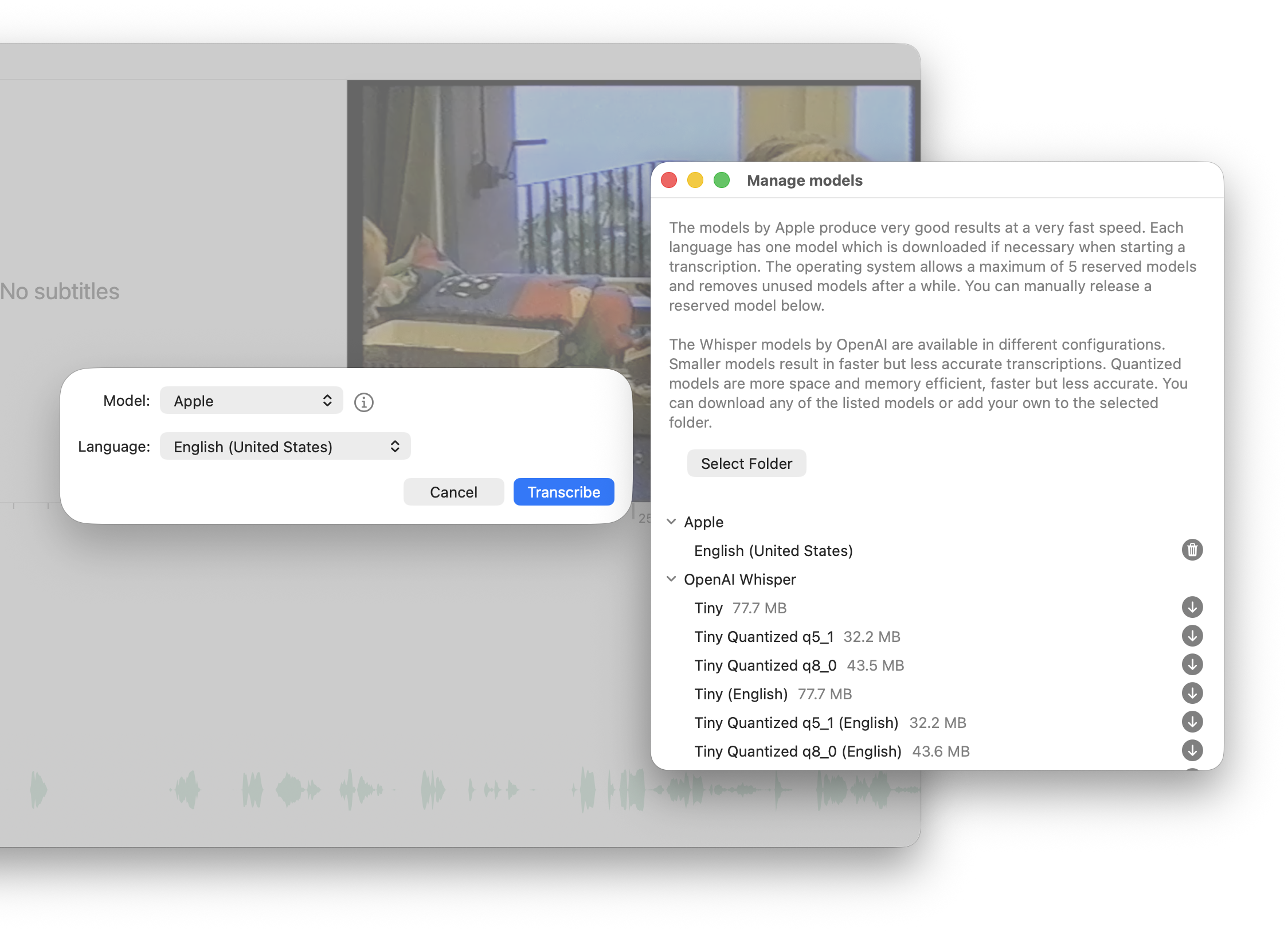This screenshot has height=932, width=1288.
Task: Download Tiny Quantized q8_0 (English) model
Action: (1192, 751)
